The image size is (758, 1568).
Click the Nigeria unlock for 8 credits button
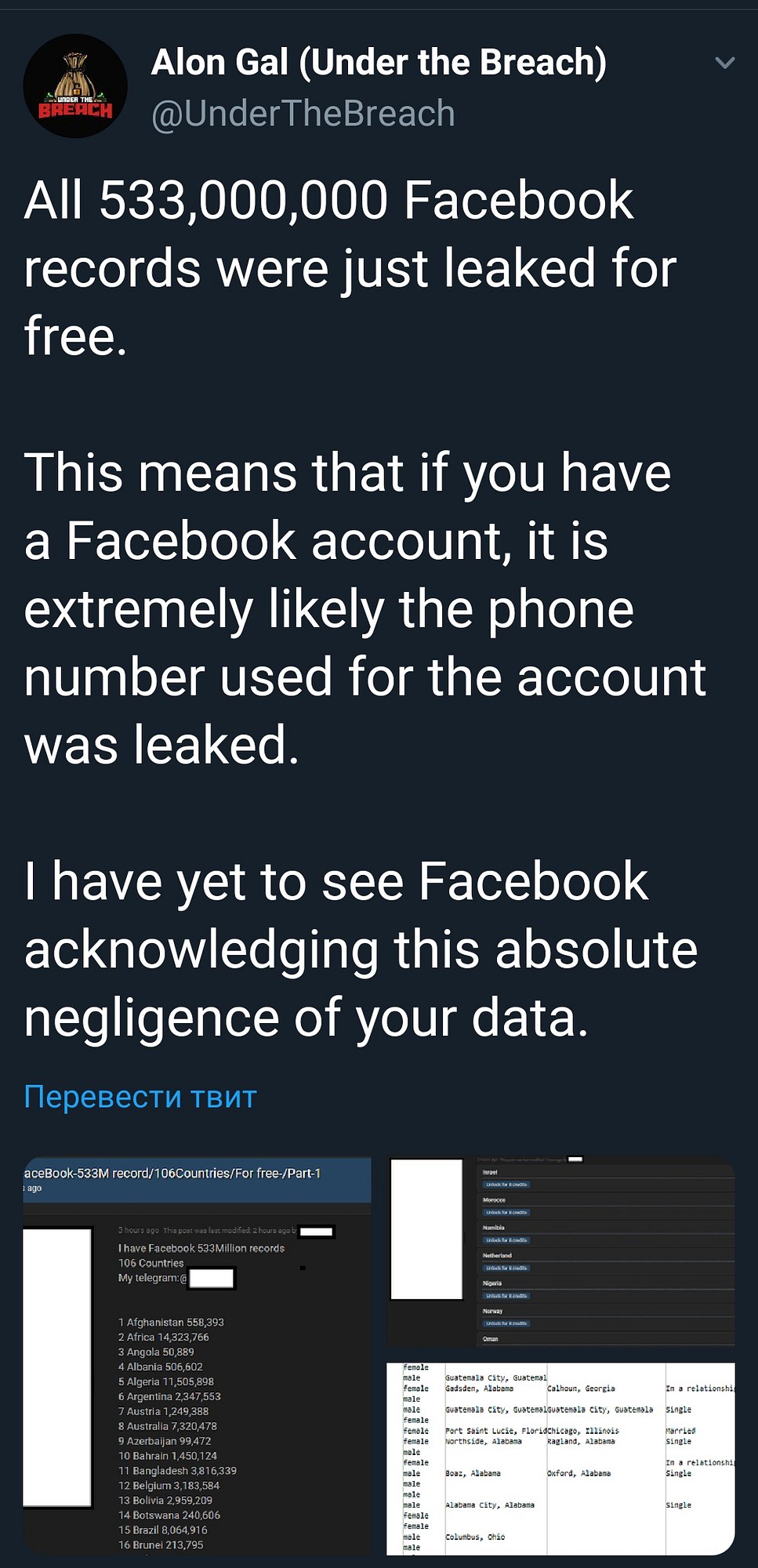tap(506, 1296)
